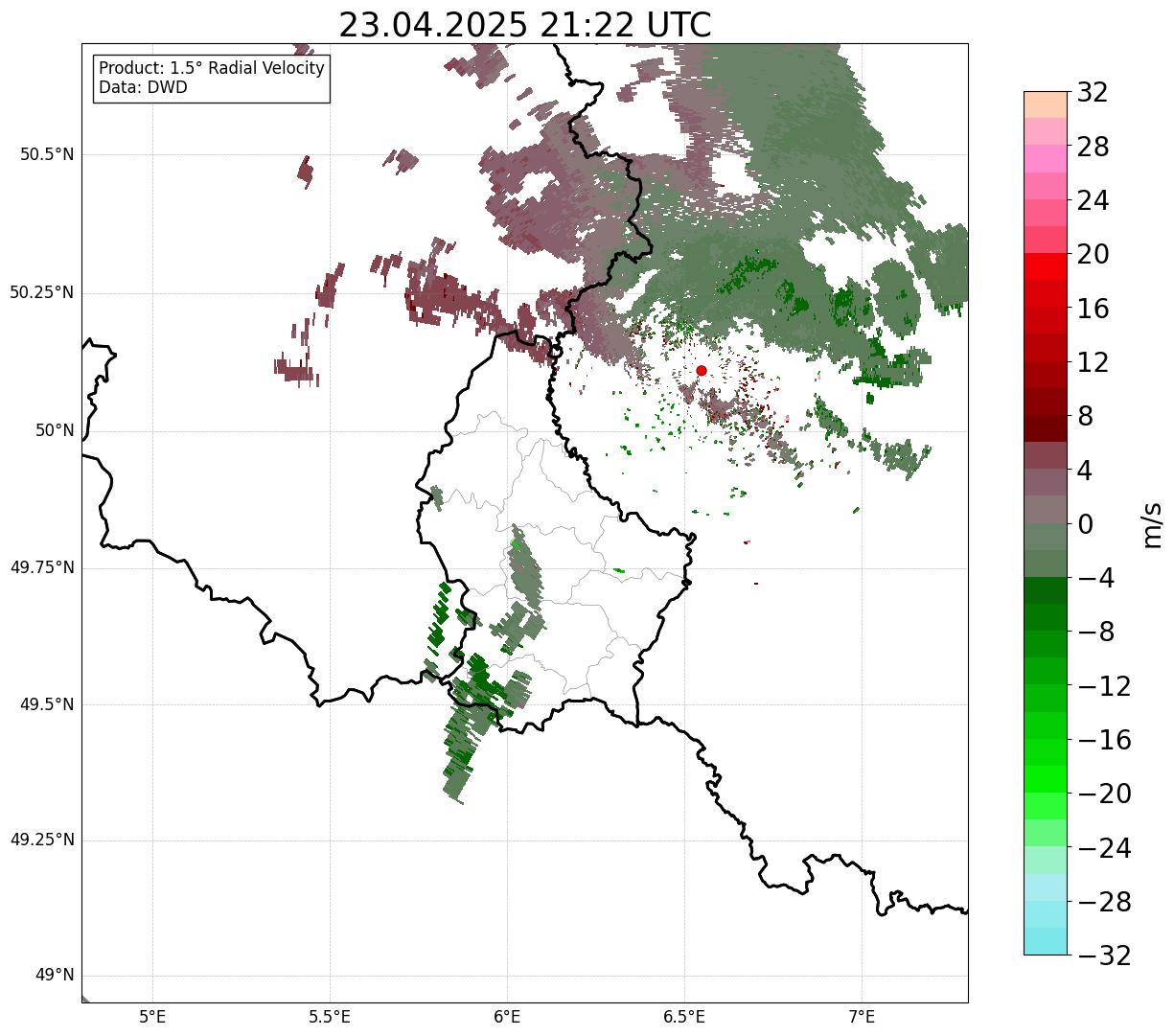
Task: Click the peach colorbar swatch just below 32
Action: coord(1046,104)
